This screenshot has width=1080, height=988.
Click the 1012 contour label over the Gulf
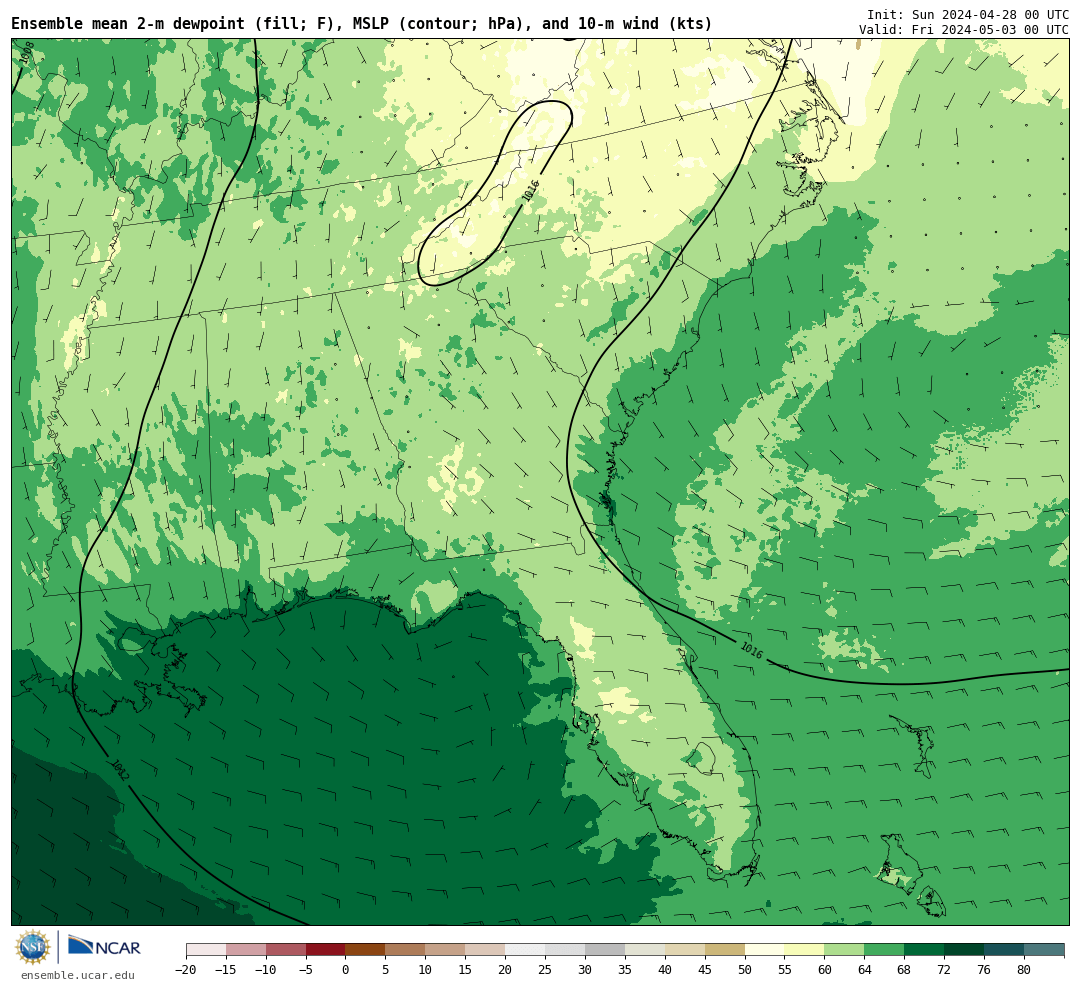119,770
